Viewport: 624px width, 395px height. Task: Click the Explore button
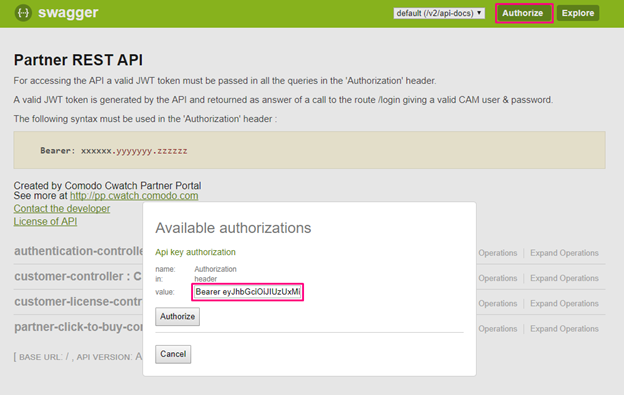(578, 13)
